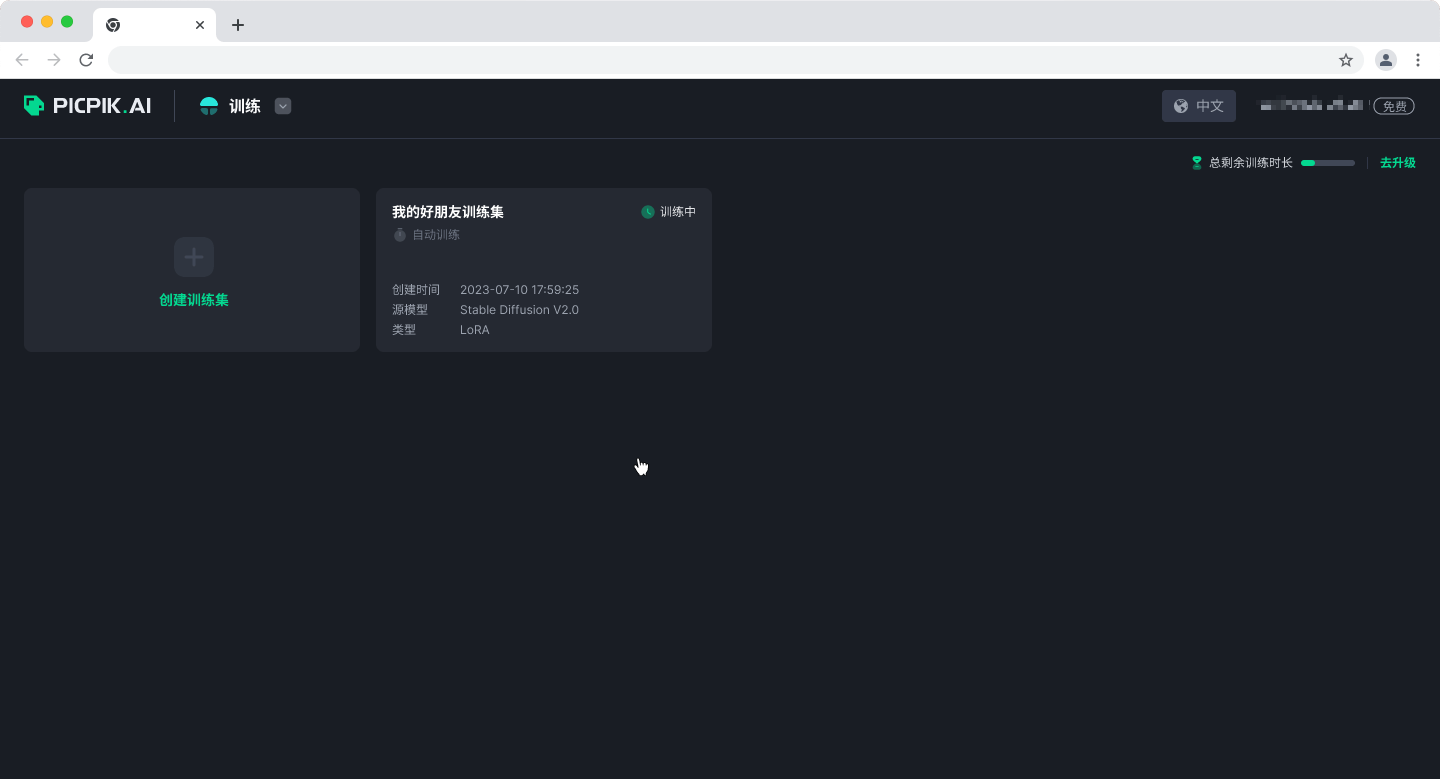Open a new browser tab

point(237,25)
